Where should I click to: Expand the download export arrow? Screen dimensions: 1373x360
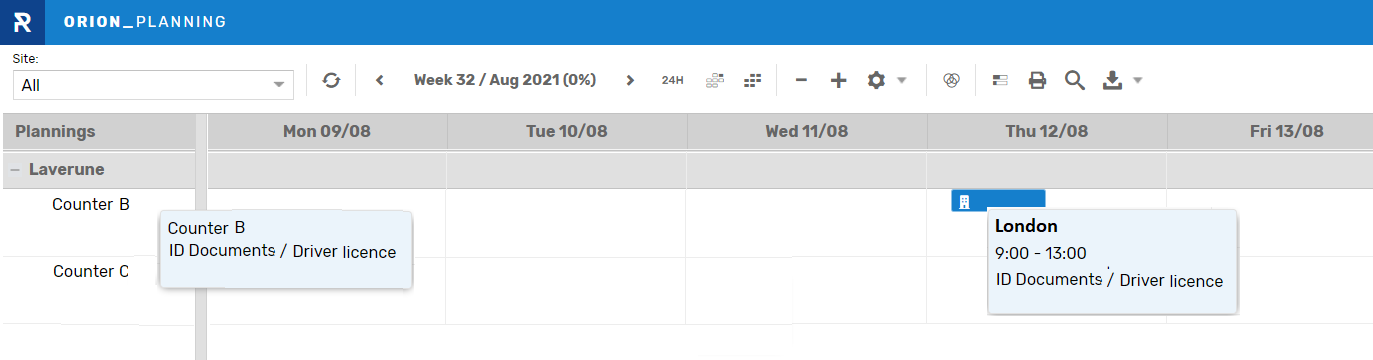(1137, 81)
